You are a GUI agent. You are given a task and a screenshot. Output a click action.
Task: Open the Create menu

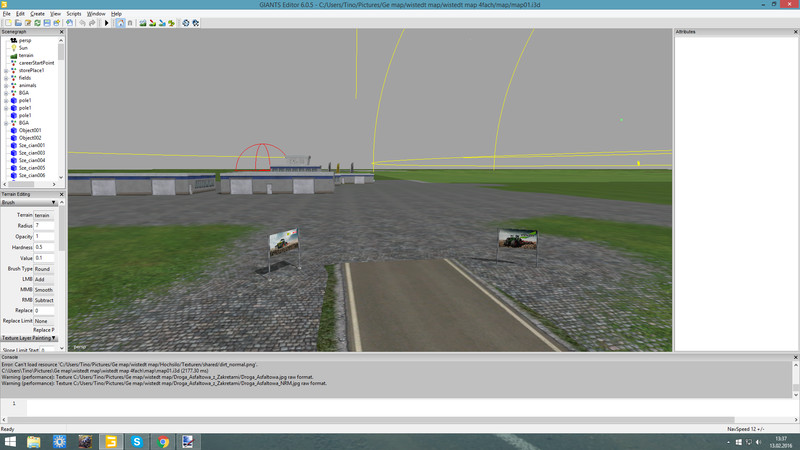(x=37, y=14)
